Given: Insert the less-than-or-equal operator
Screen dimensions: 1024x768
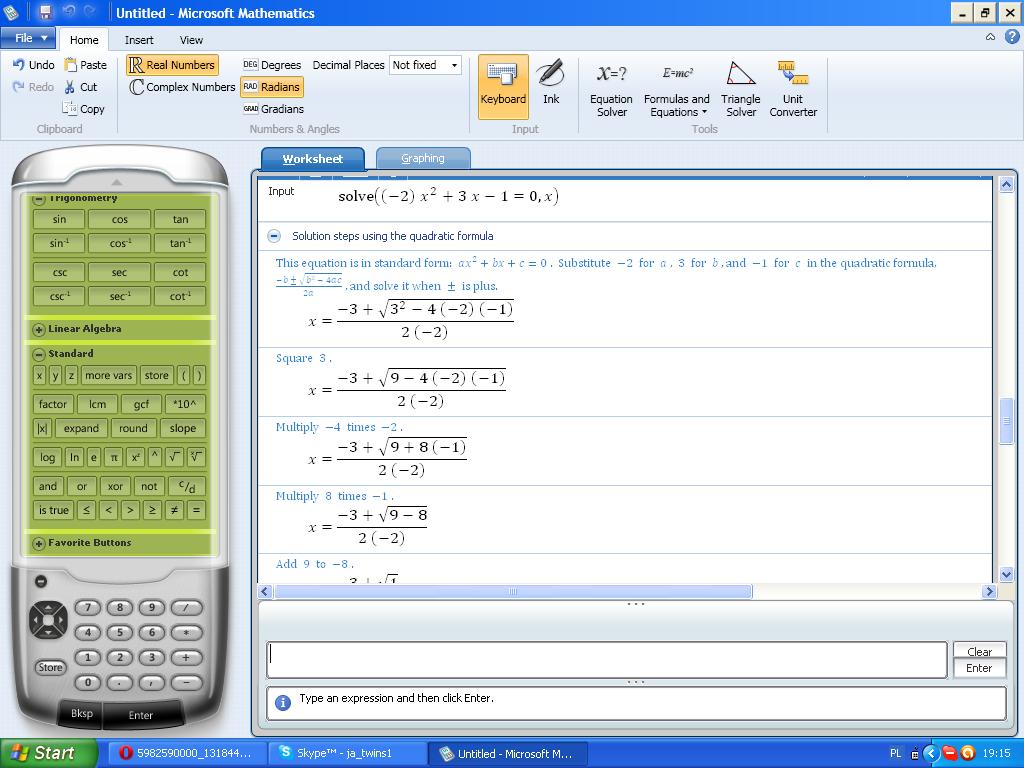Looking at the screenshot, I should (86, 510).
